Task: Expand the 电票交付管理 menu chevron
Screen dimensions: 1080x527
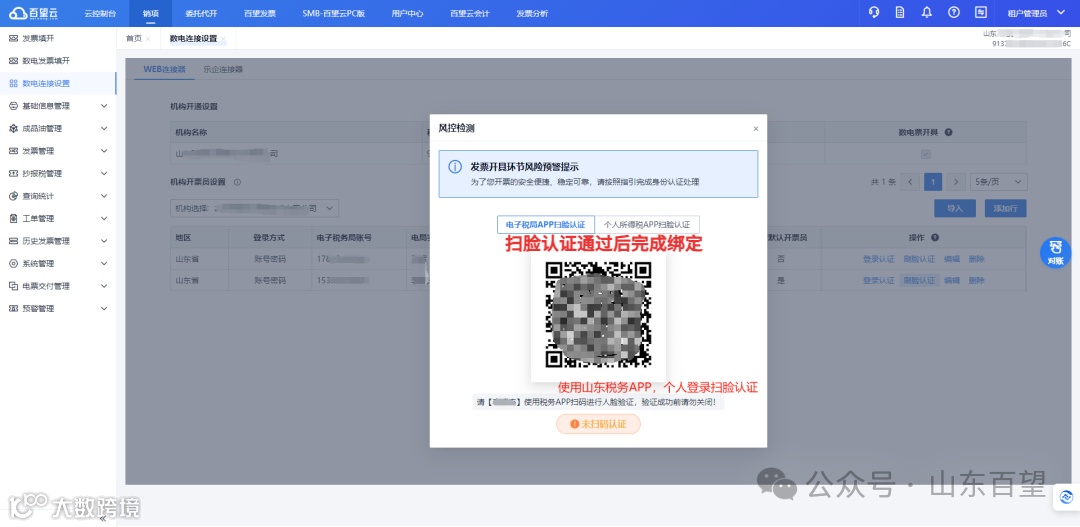Action: tap(104, 286)
